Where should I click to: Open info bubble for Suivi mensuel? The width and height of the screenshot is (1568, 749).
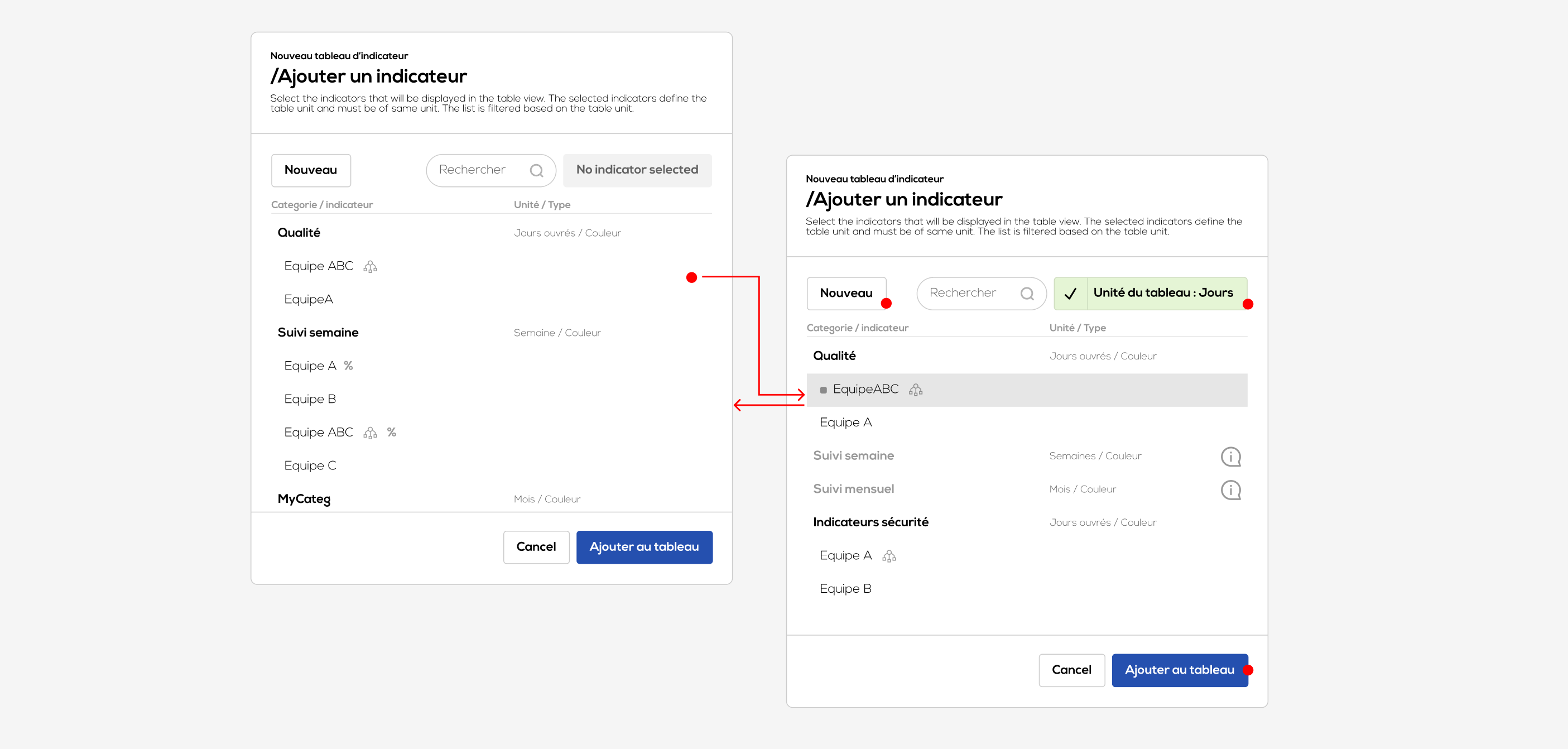tap(1230, 489)
